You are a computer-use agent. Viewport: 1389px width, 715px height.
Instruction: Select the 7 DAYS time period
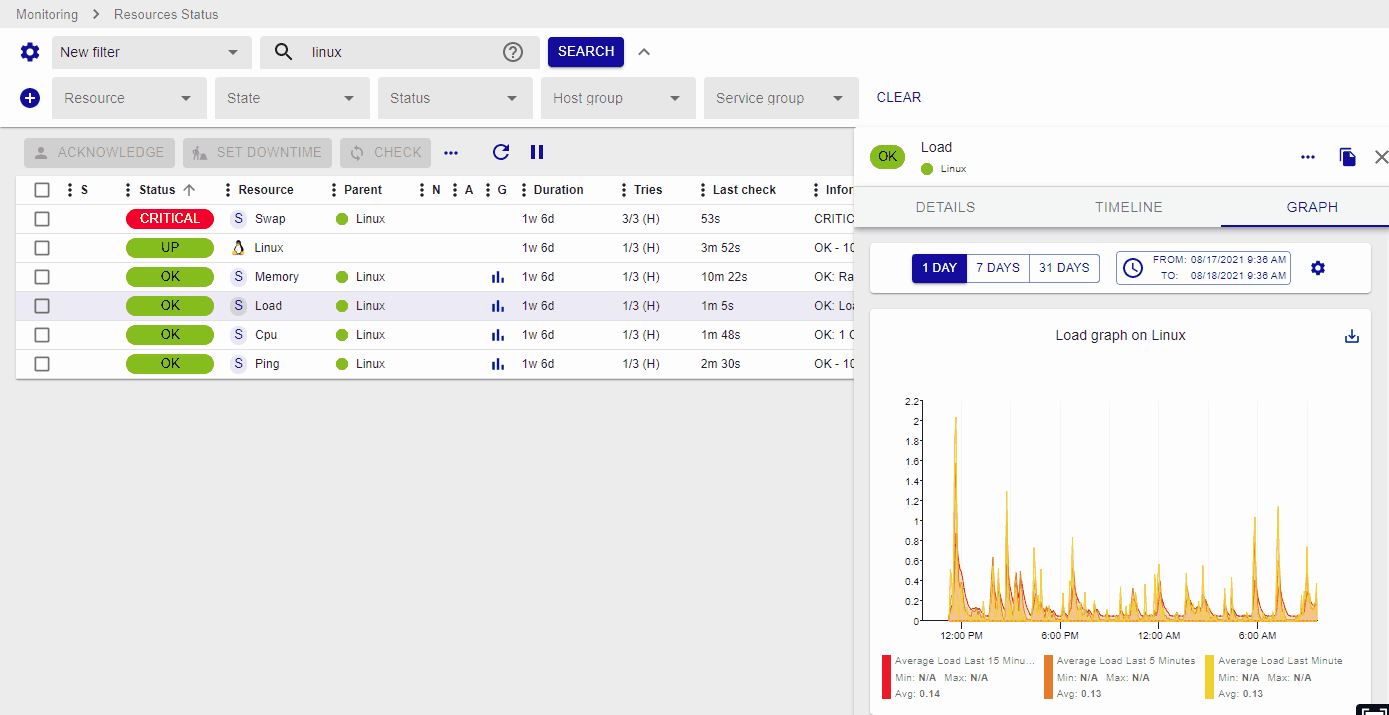point(997,268)
